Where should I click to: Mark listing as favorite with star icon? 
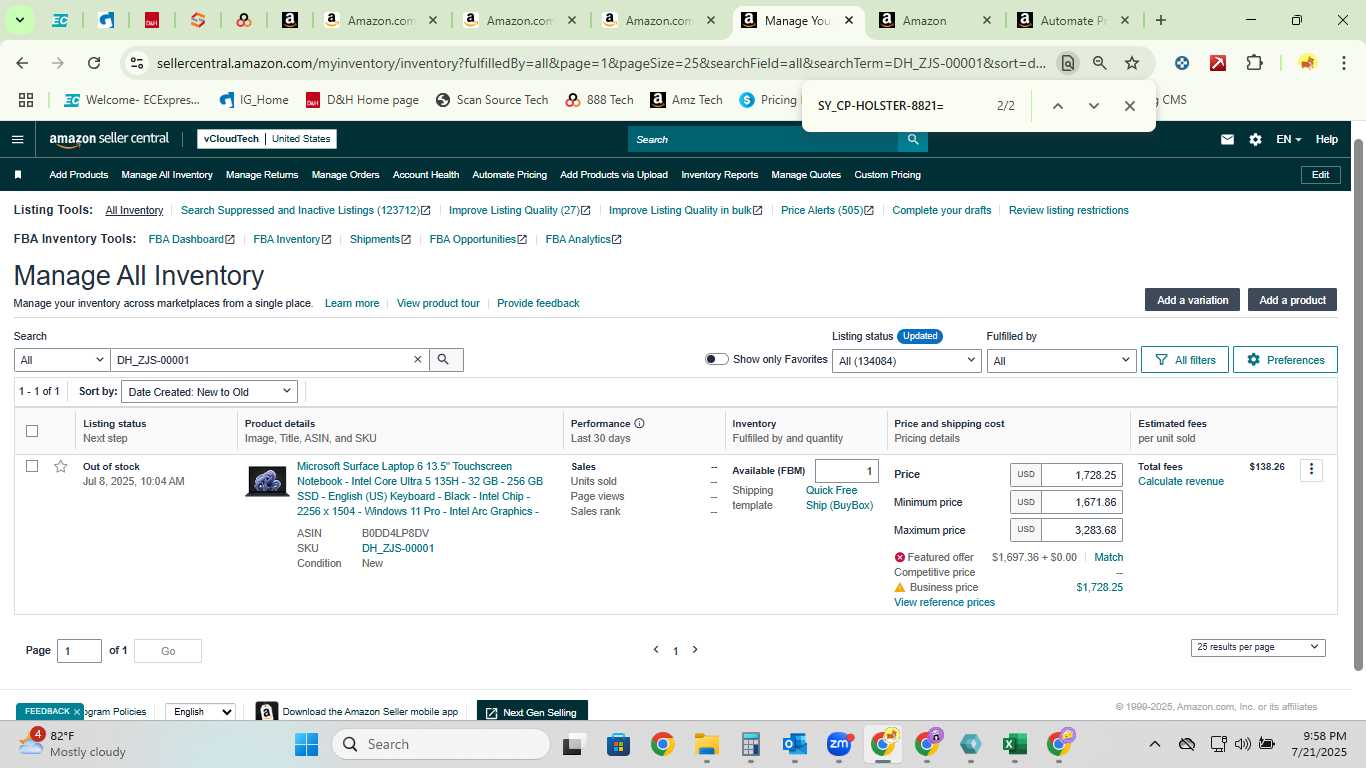click(x=60, y=467)
